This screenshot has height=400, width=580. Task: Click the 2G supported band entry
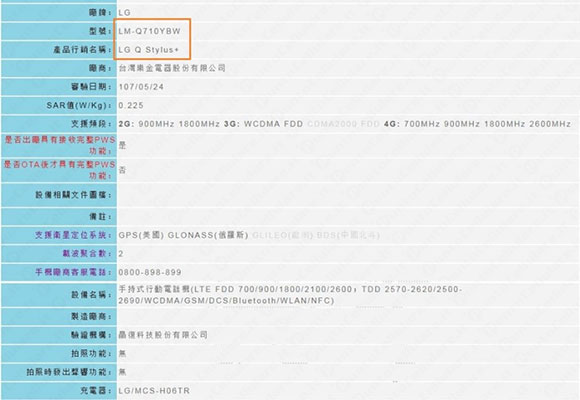(x=169, y=124)
